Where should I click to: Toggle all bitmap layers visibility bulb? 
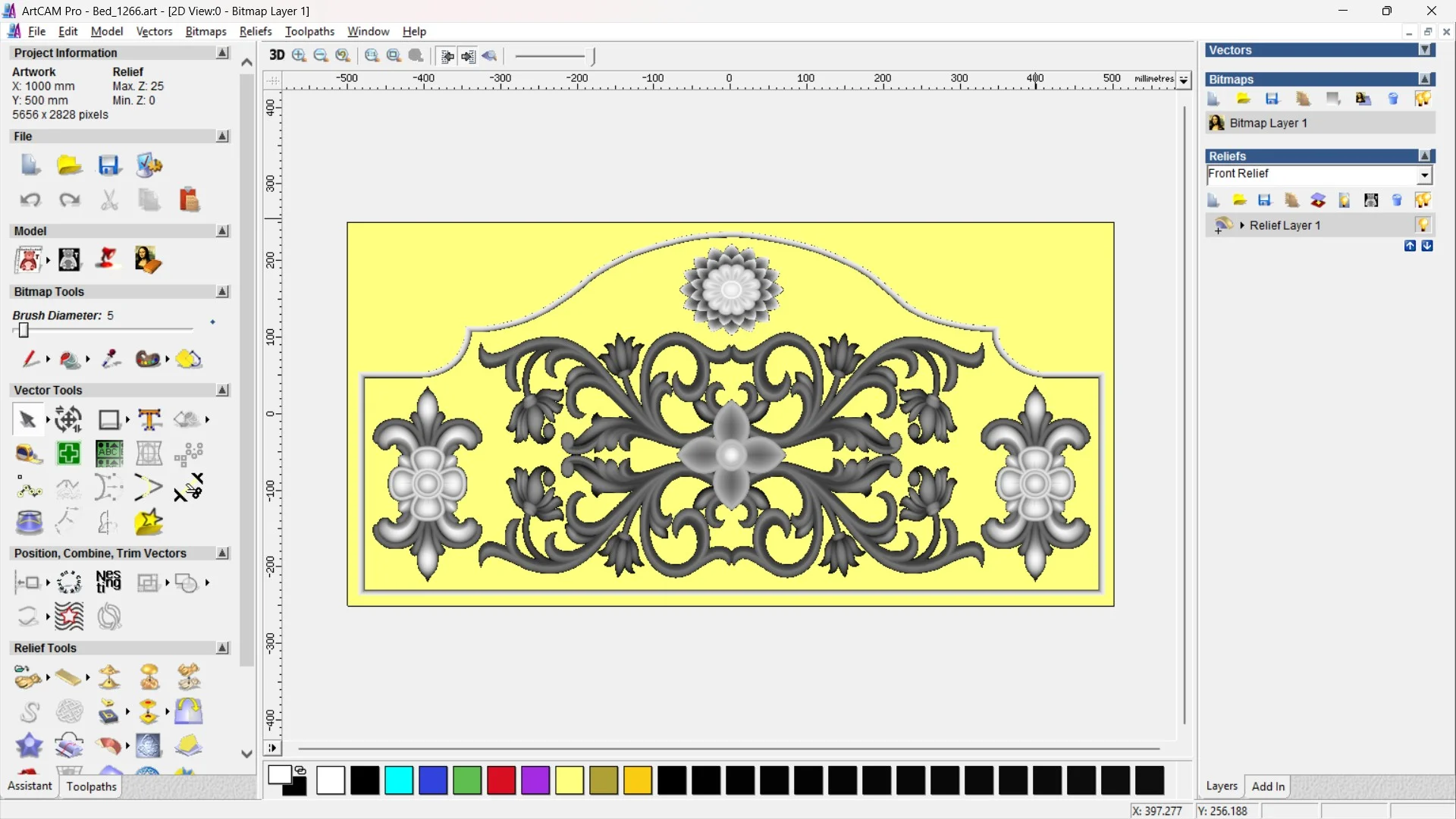[x=1423, y=99]
